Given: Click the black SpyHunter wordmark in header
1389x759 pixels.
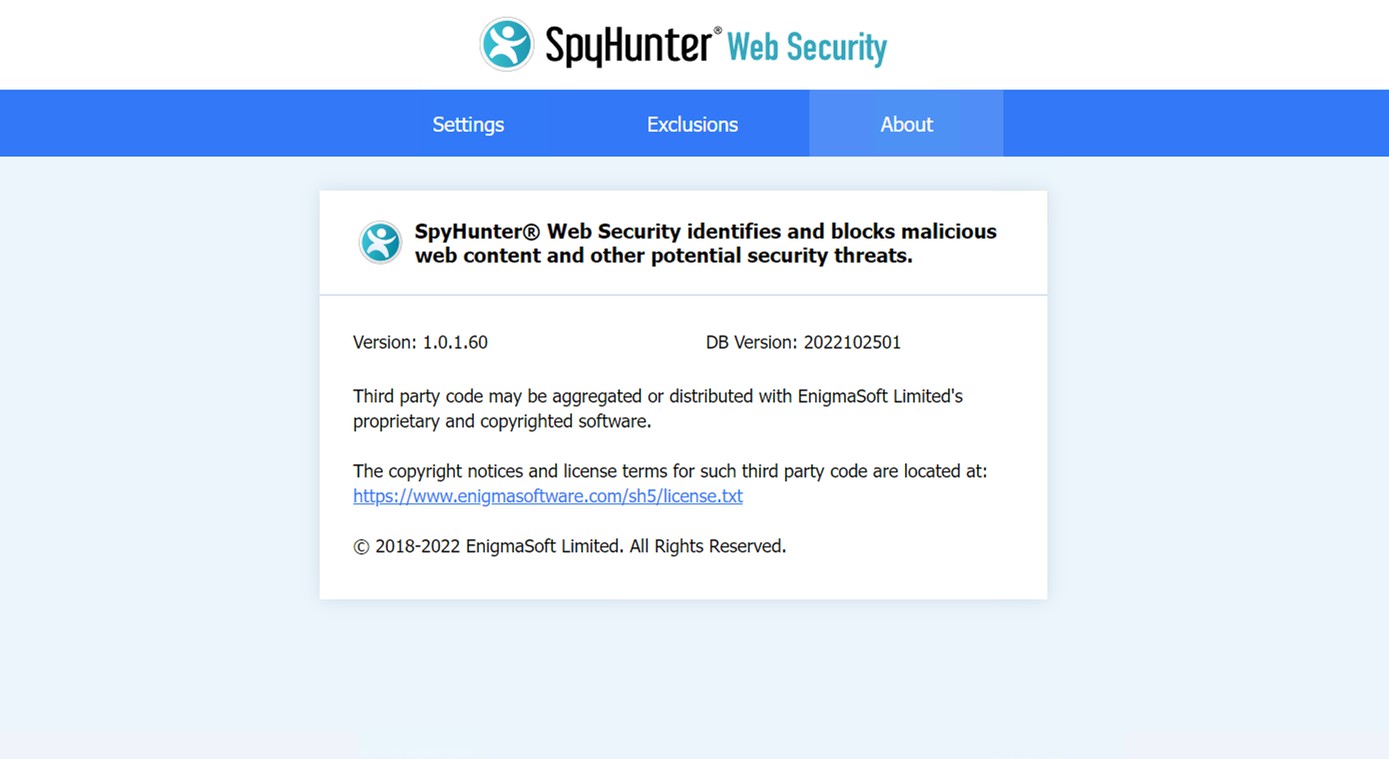Looking at the screenshot, I should click(x=629, y=46).
